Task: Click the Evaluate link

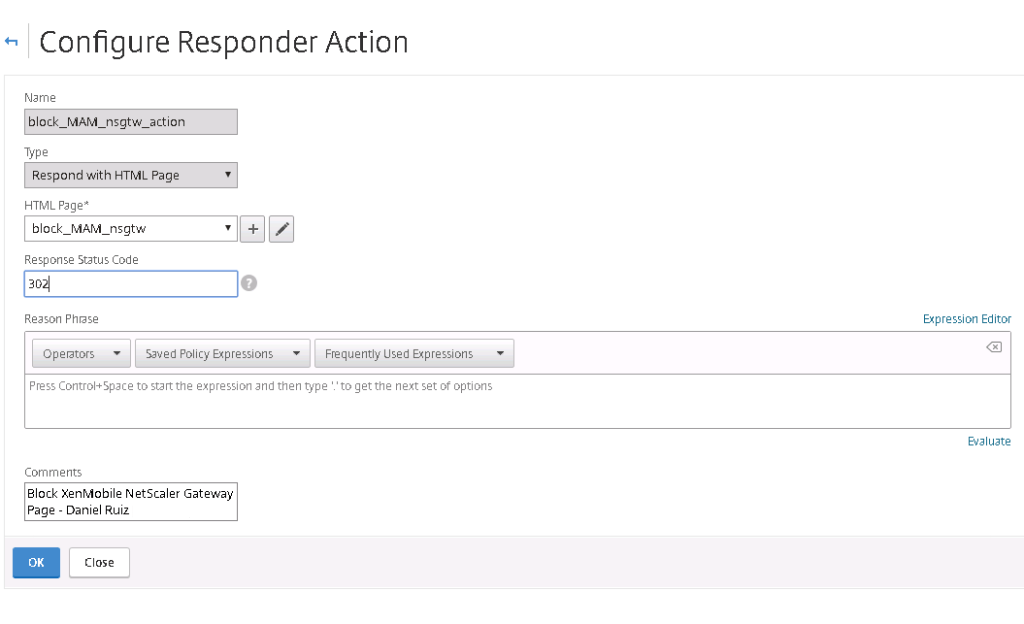Action: coord(989,441)
